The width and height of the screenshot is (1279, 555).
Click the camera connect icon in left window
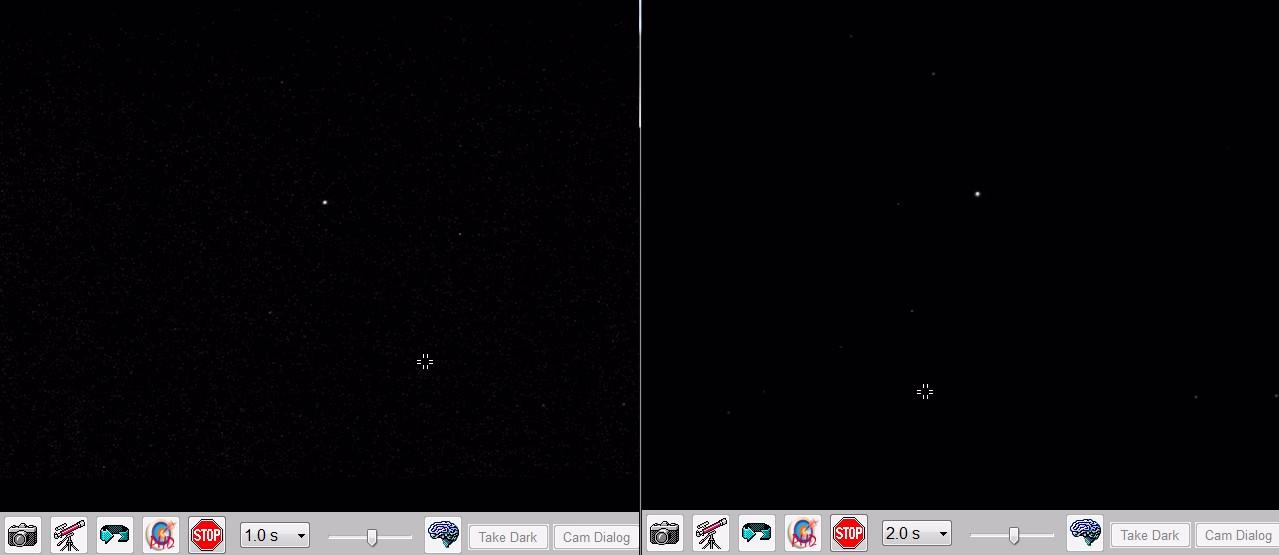click(x=22, y=535)
